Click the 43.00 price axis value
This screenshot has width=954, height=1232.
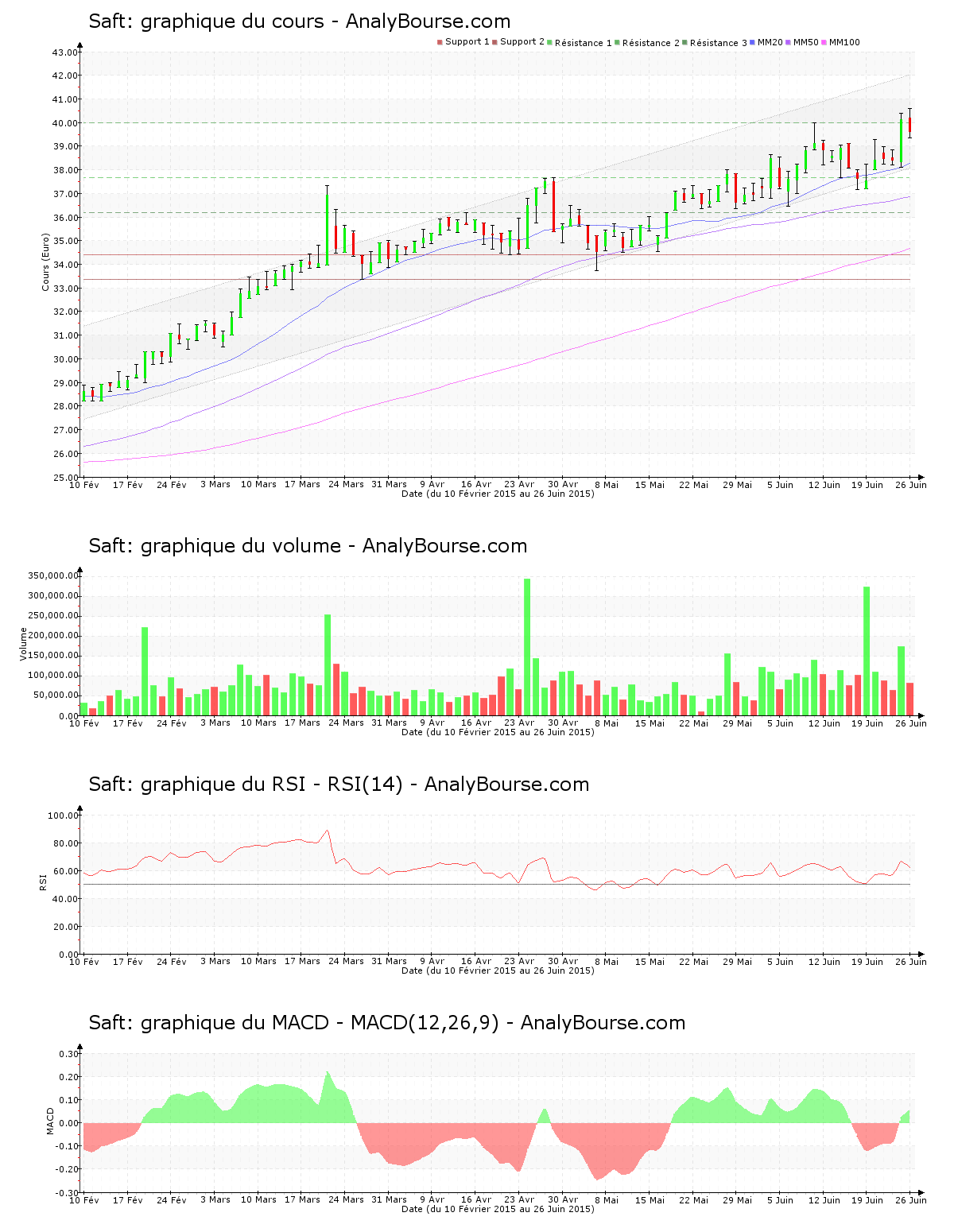(65, 52)
